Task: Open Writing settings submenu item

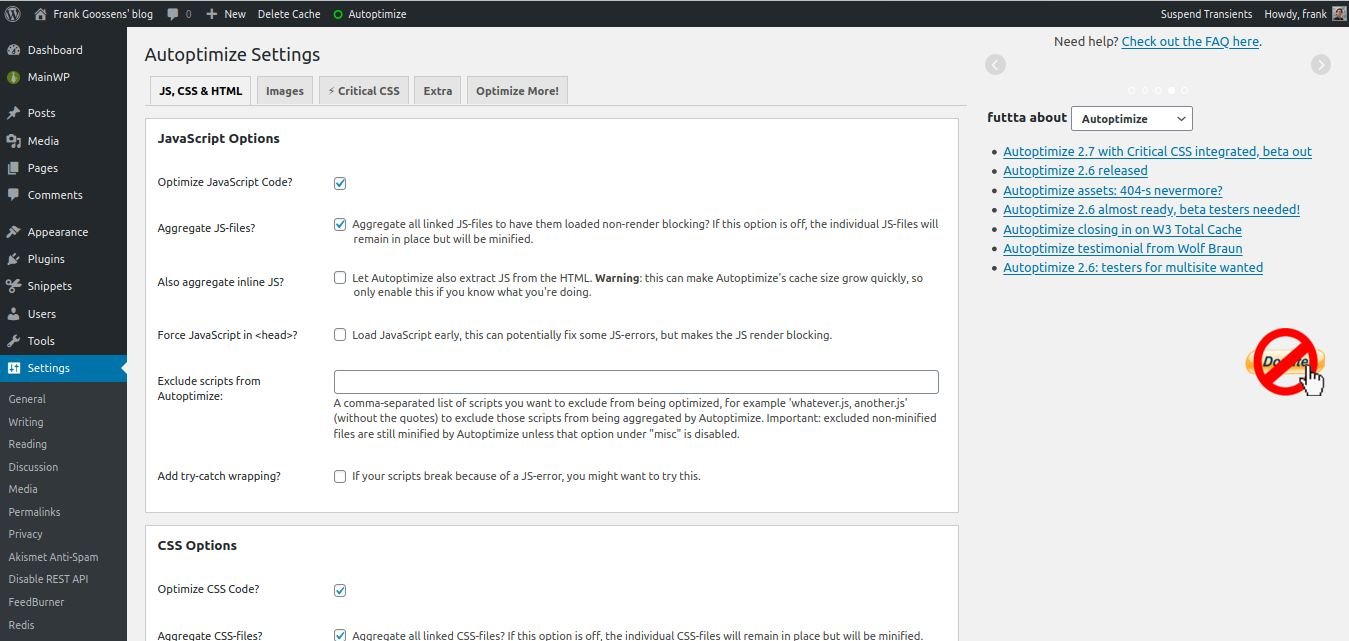Action: [x=26, y=422]
